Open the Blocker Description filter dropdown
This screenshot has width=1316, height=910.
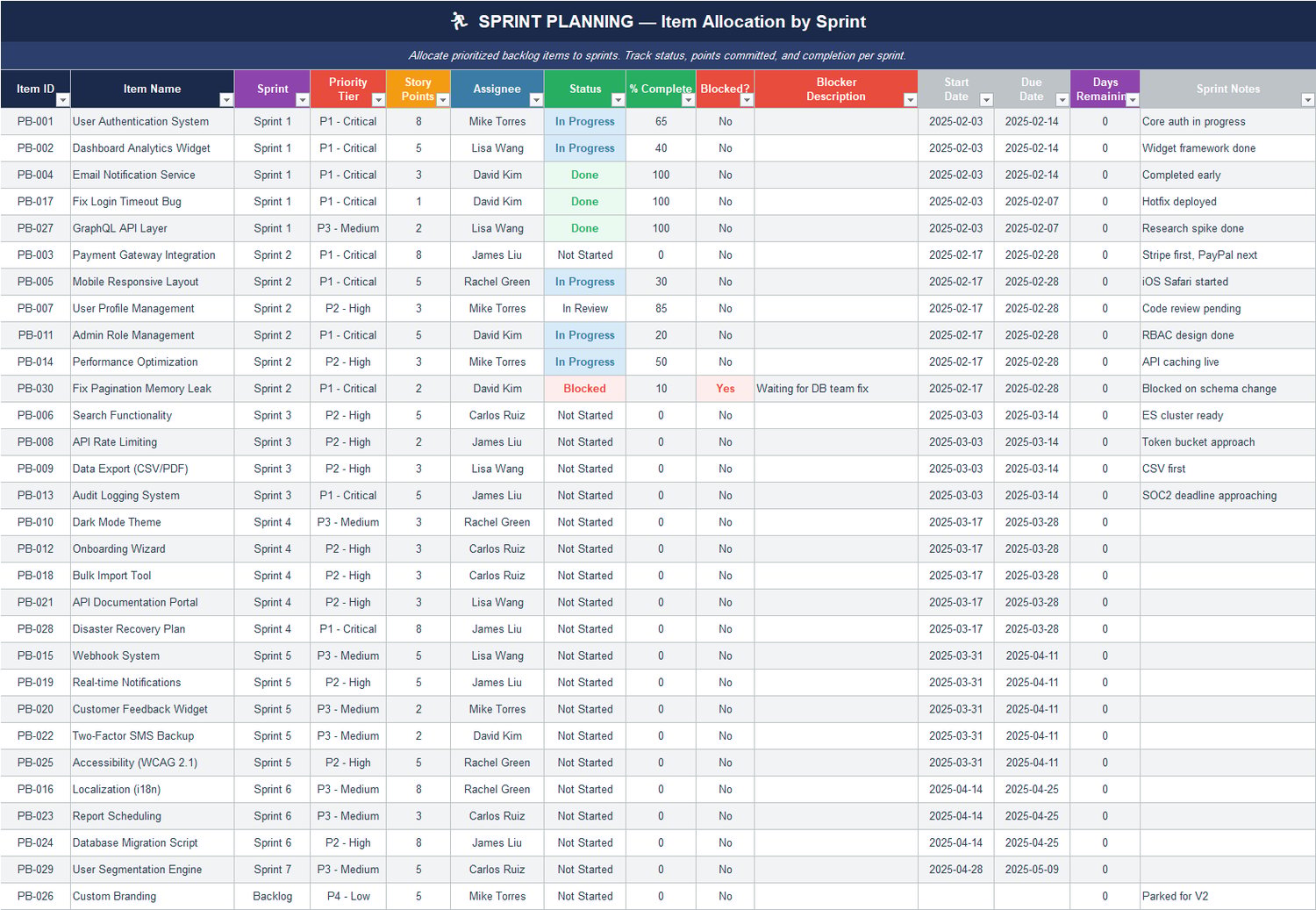click(910, 100)
